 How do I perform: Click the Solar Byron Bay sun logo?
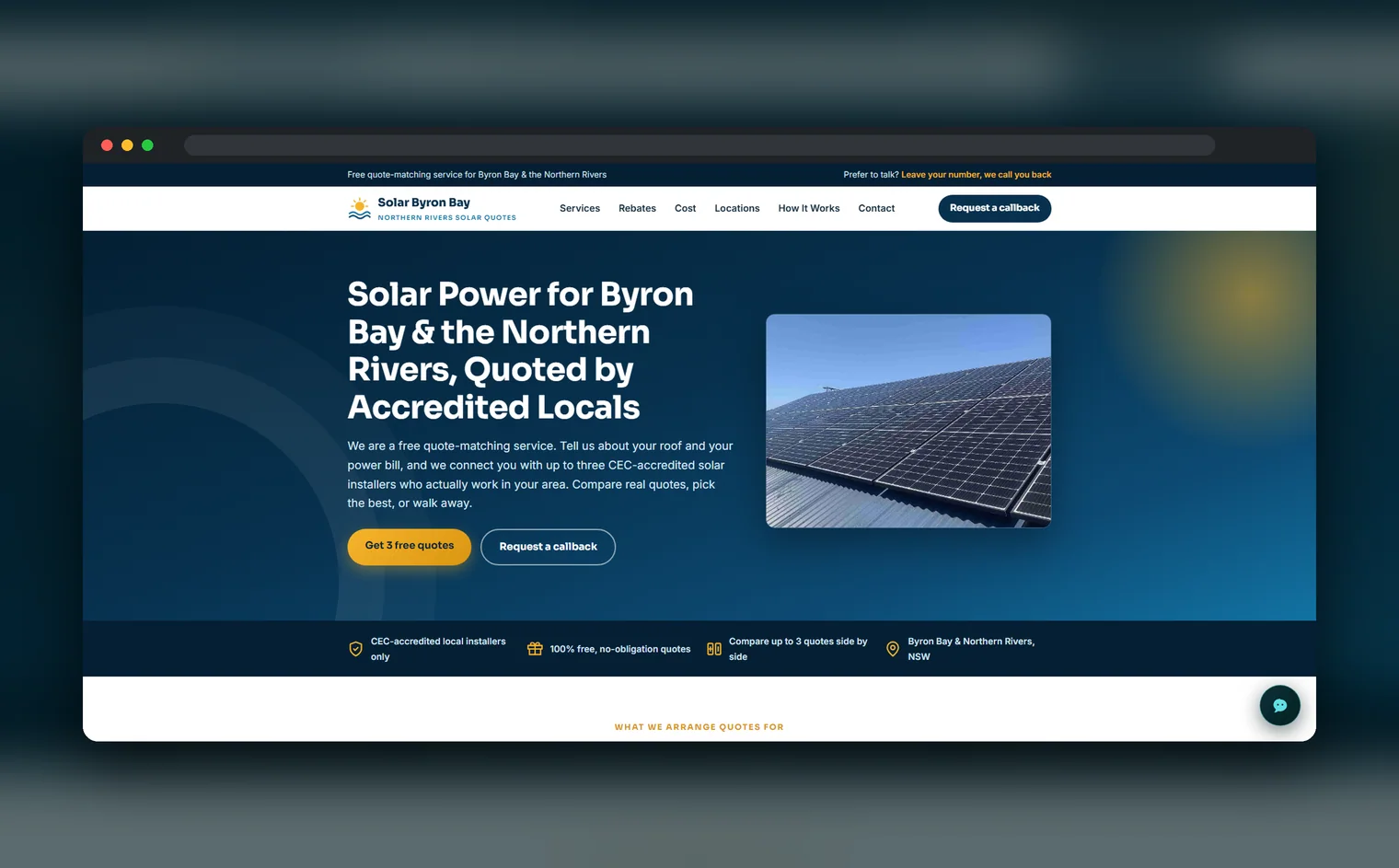359,209
